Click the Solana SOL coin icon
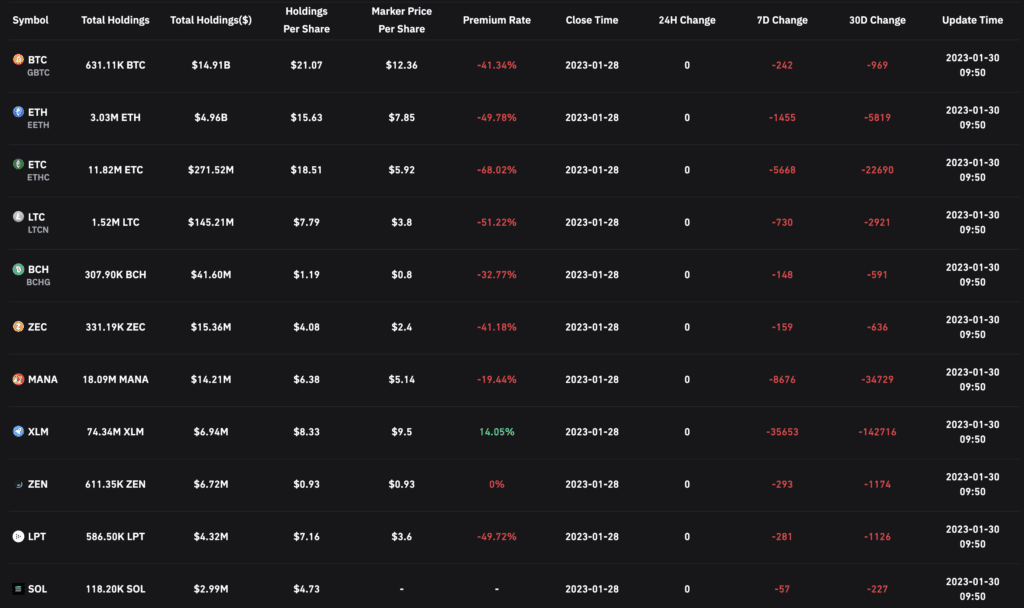1024x608 pixels. 18,588
